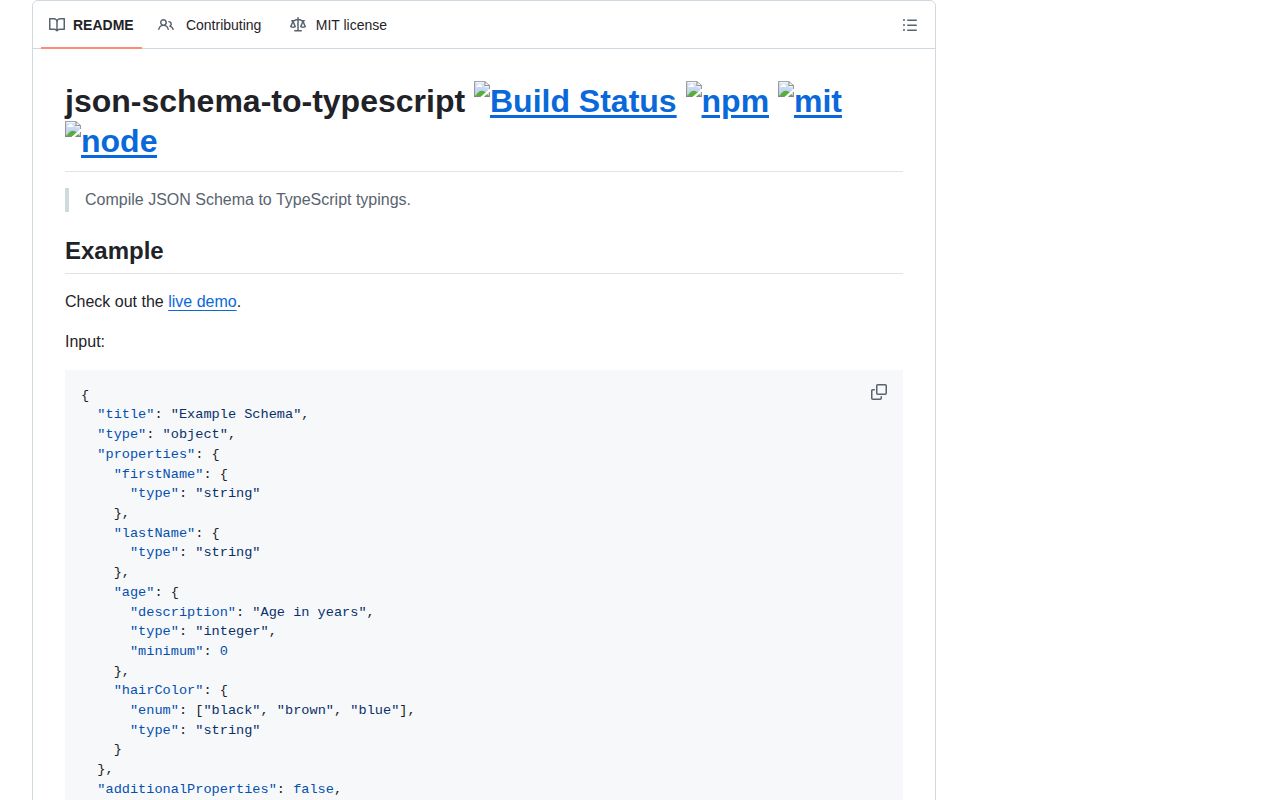The width and height of the screenshot is (1280, 800).
Task: Click the "properties" key in code
Action: [146, 454]
